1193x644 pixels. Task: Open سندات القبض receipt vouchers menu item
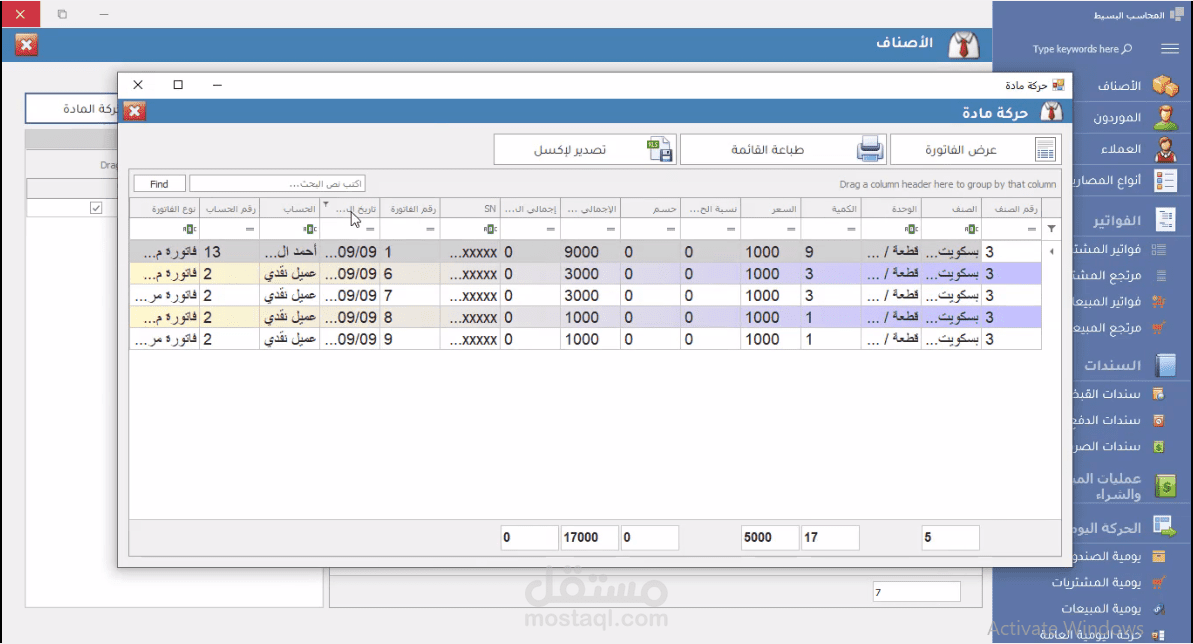pos(1108,394)
